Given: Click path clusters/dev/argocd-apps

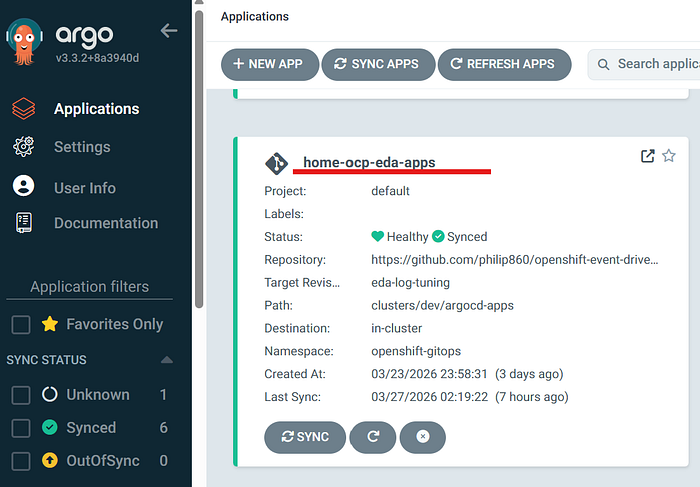Looking at the screenshot, I should click(442, 305).
